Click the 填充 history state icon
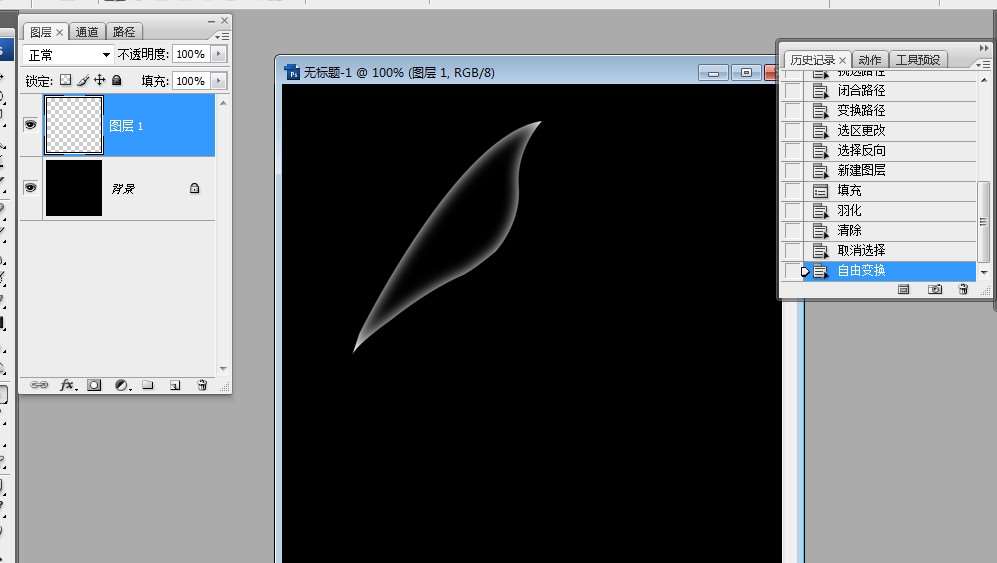The height and width of the screenshot is (563, 997). (x=821, y=190)
